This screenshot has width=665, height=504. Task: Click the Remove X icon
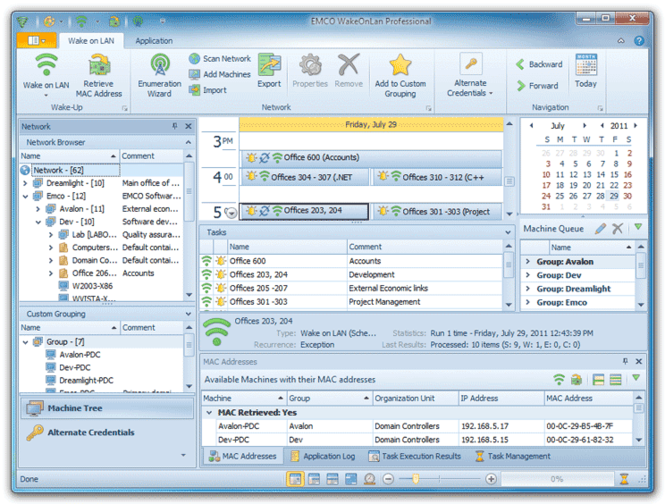tap(348, 65)
